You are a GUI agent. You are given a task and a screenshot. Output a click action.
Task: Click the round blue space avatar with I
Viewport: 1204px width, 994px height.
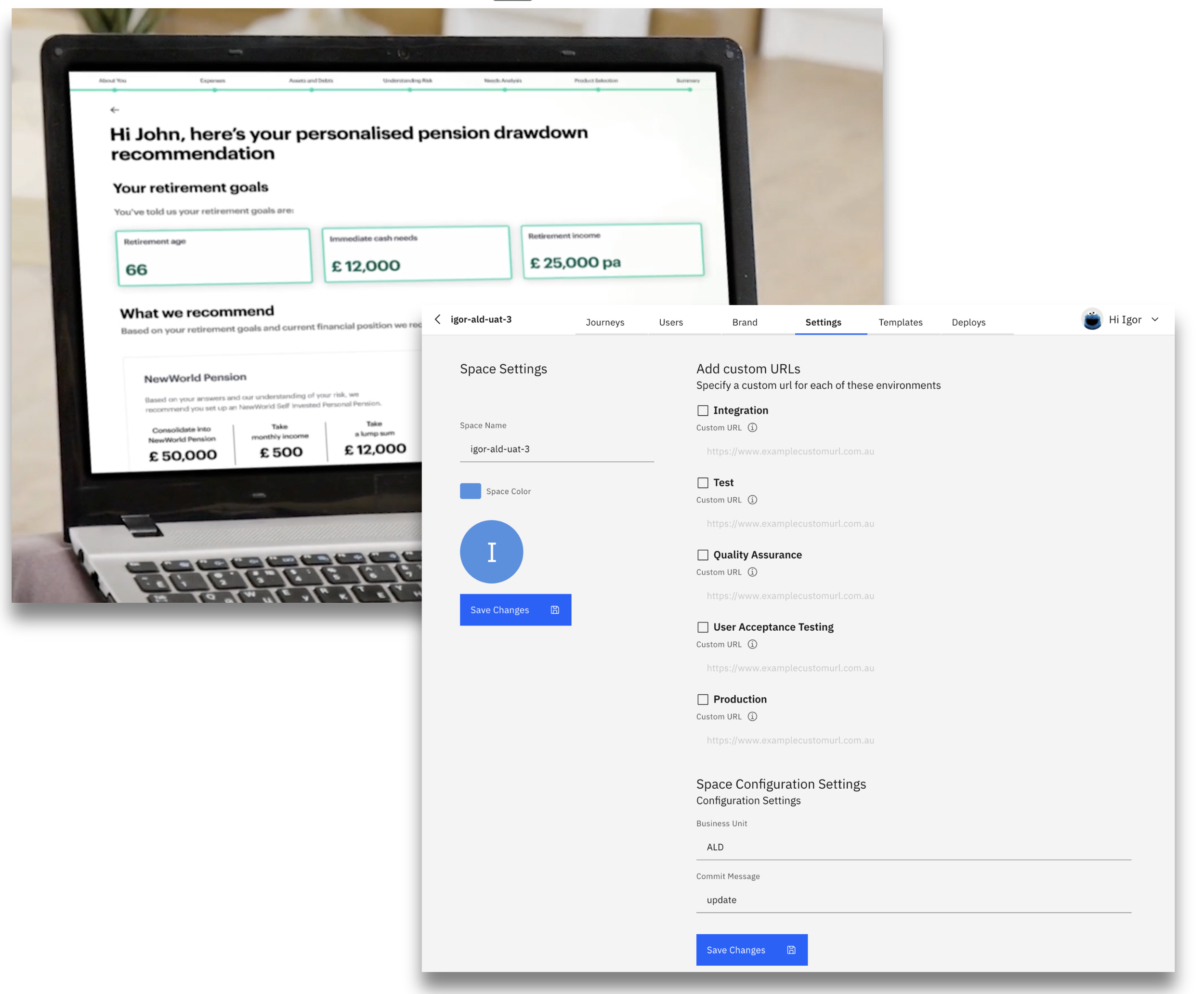pyautogui.click(x=491, y=551)
